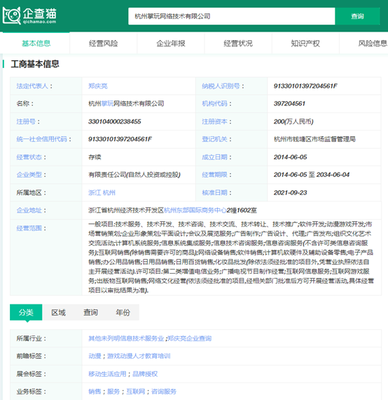Click company type value 有限责任公司(自然人投资或控股)
The image size is (388, 400).
[134, 175]
